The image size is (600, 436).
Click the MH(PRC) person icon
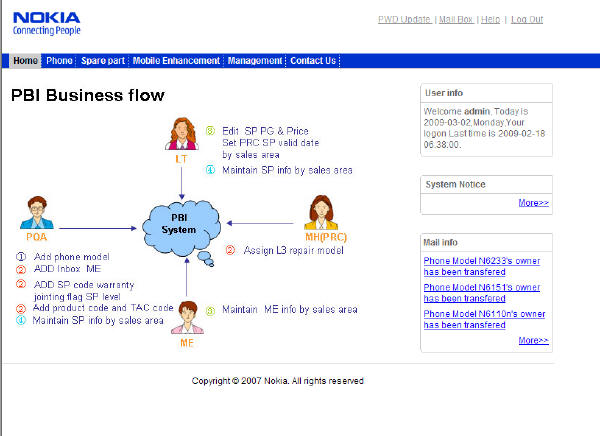pos(322,214)
